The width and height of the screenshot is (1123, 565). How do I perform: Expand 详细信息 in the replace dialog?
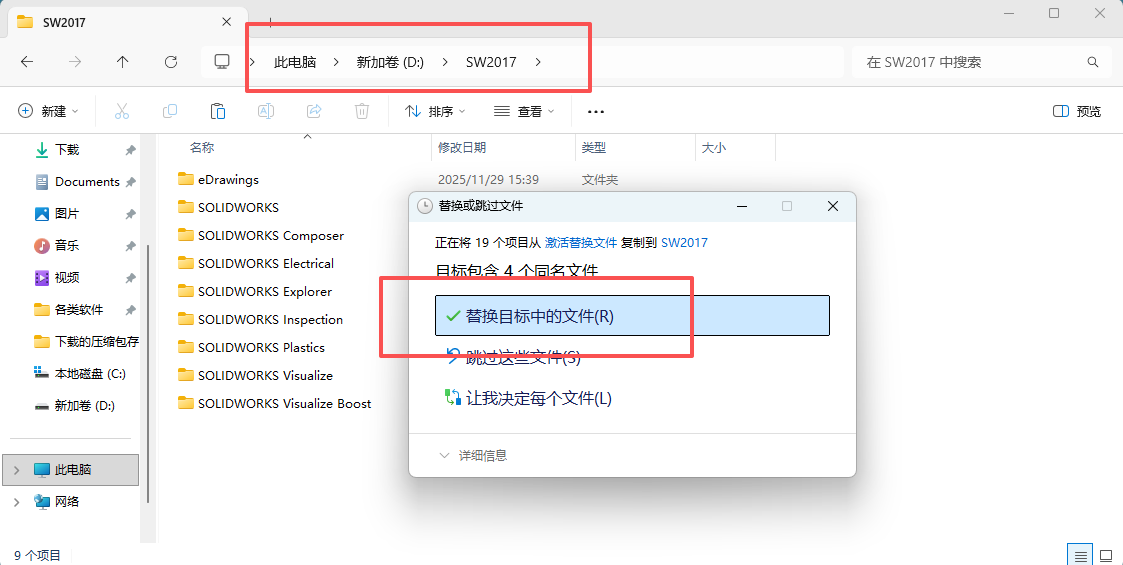473,455
